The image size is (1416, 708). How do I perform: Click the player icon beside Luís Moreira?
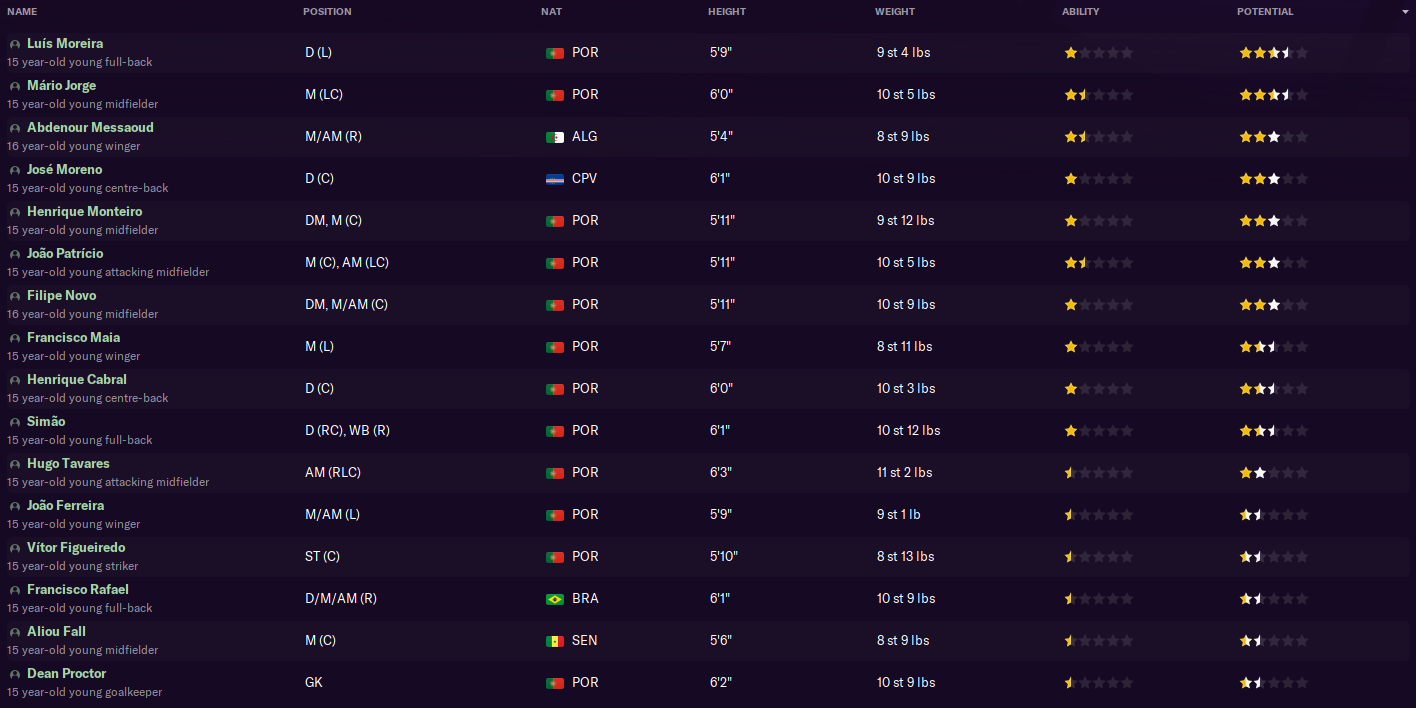[x=15, y=45]
